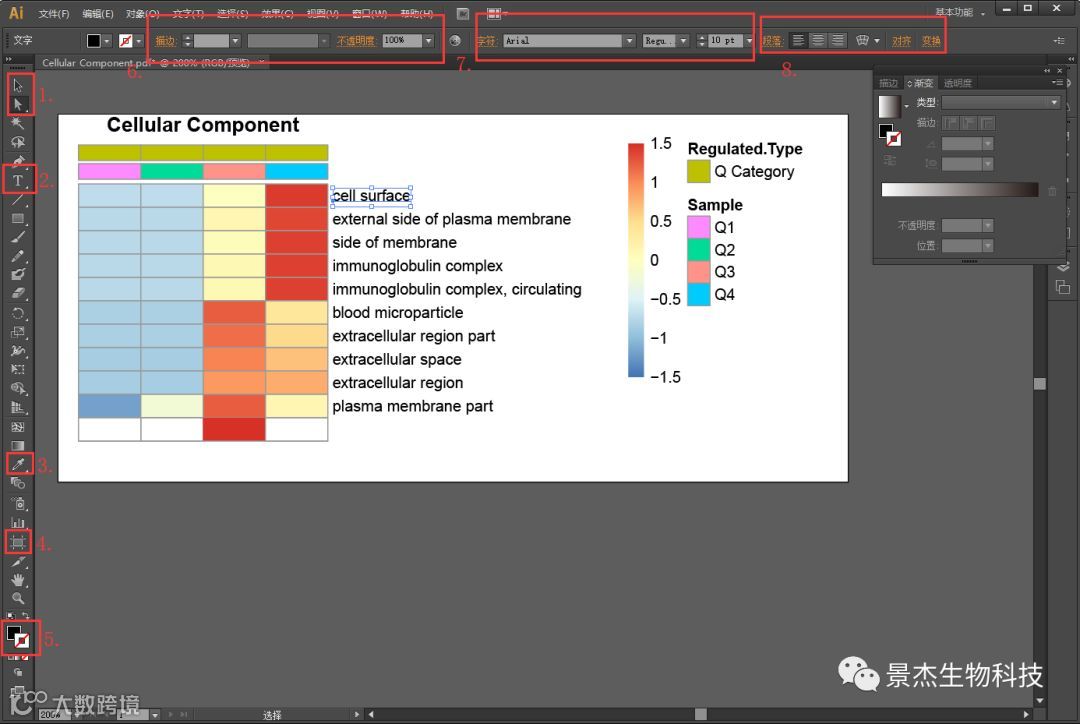Select the Artboard tool
The height and width of the screenshot is (724, 1080).
18,542
